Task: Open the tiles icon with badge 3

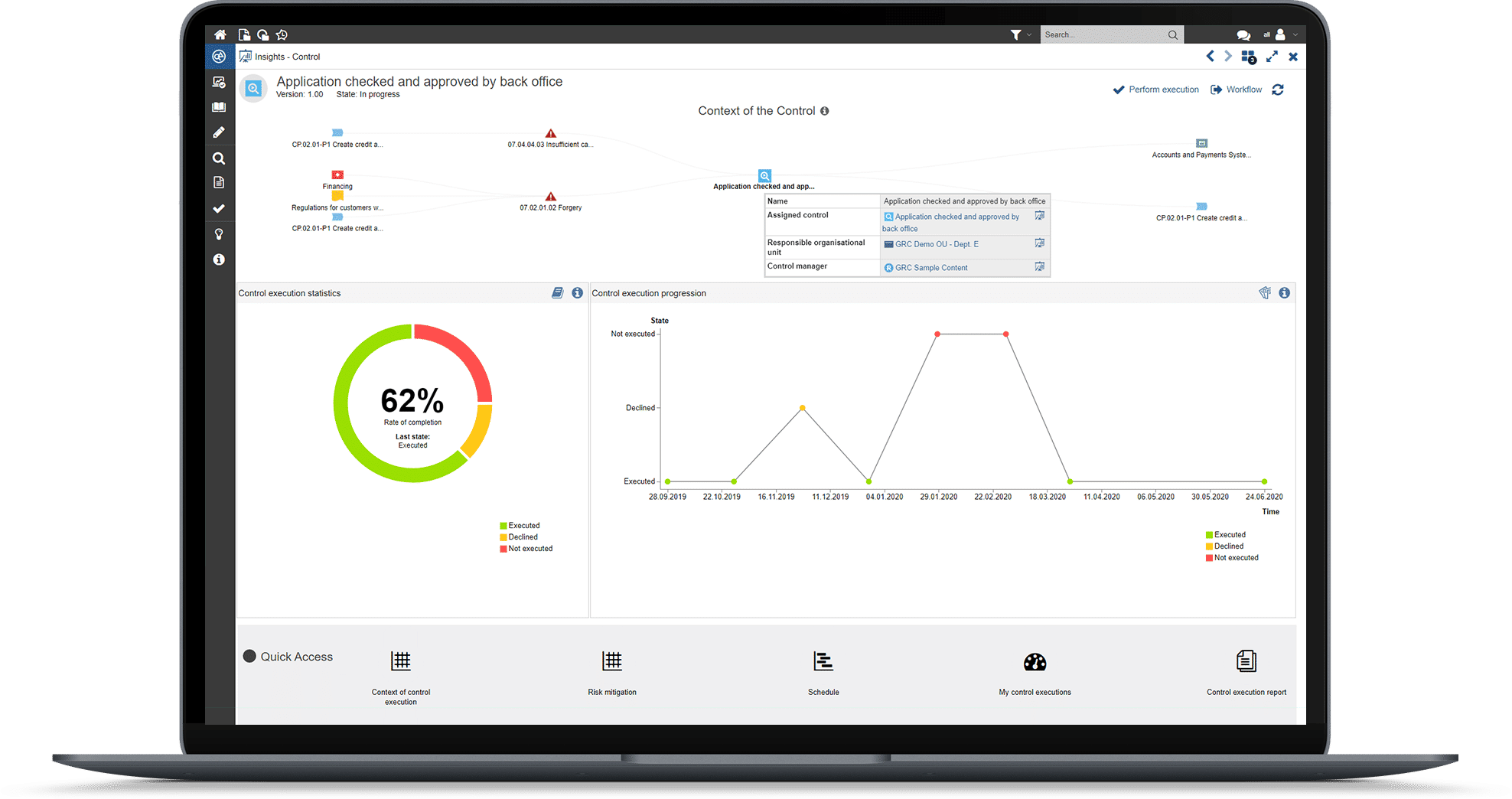Action: (x=1249, y=57)
